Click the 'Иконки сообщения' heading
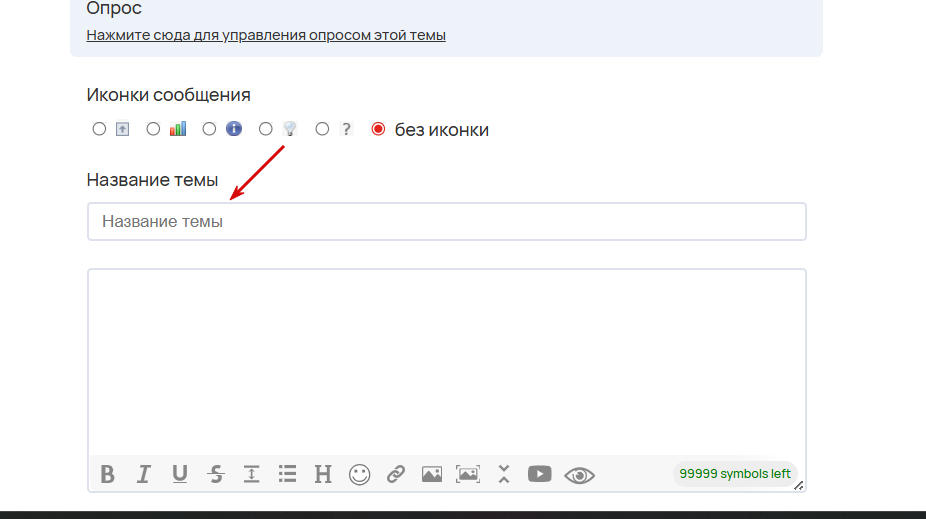 (x=168, y=95)
